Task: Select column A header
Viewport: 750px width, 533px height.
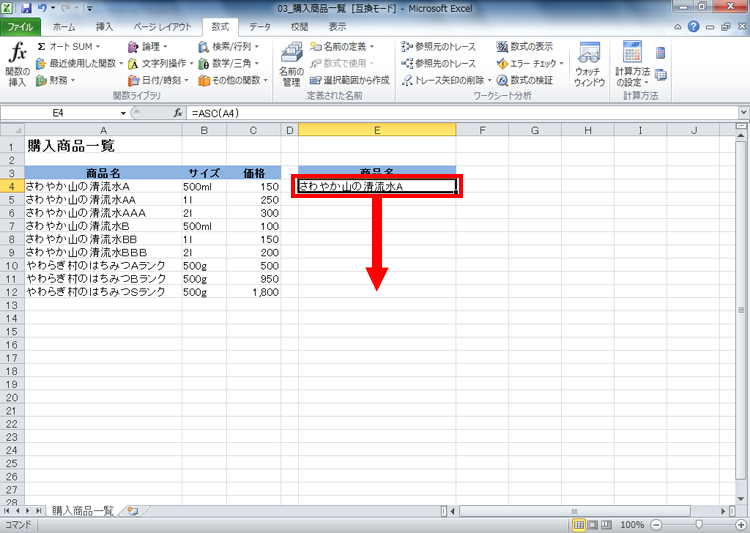Action: pos(103,130)
